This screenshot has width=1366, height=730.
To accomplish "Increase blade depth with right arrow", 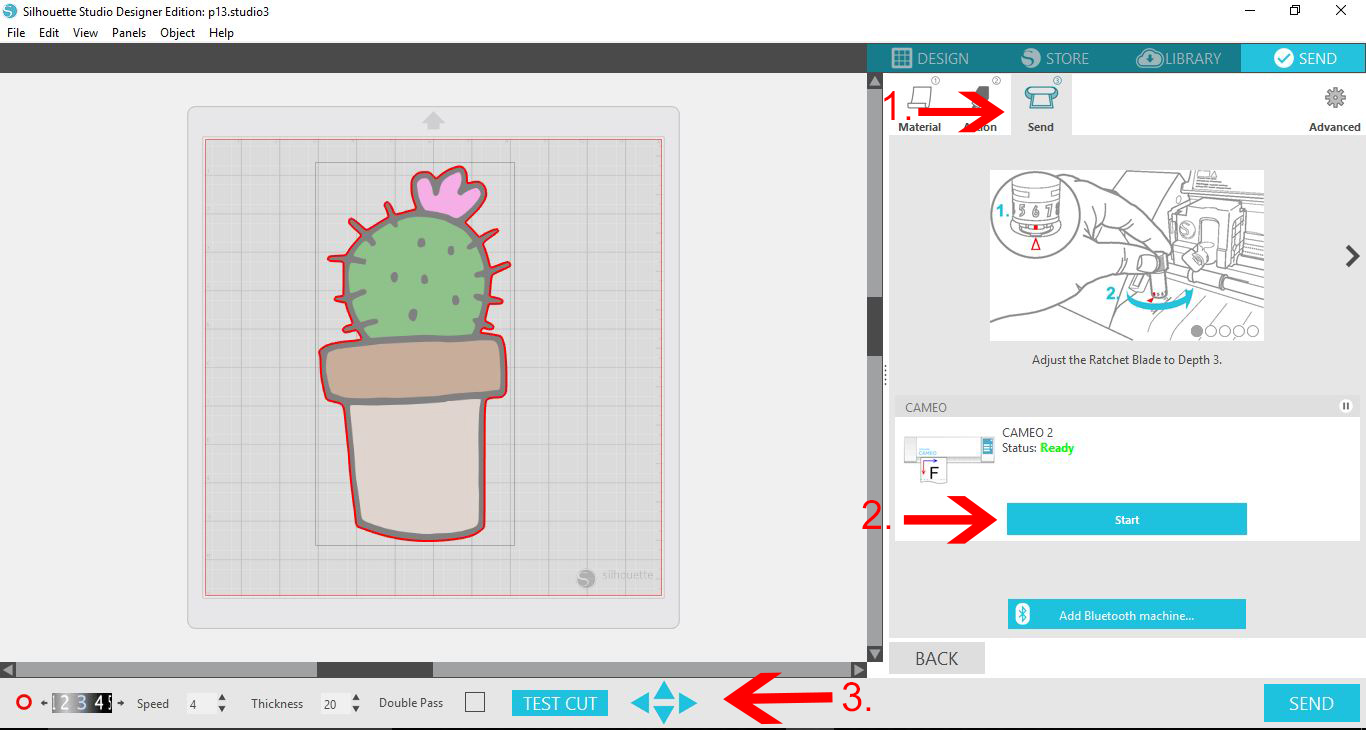I will click(x=121, y=703).
